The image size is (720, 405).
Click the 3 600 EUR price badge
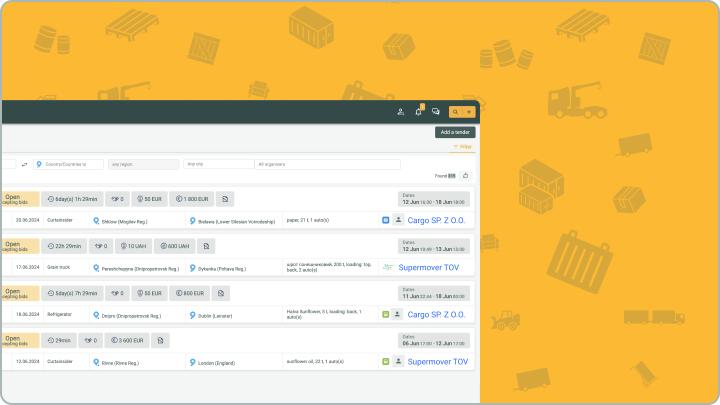(x=124, y=340)
